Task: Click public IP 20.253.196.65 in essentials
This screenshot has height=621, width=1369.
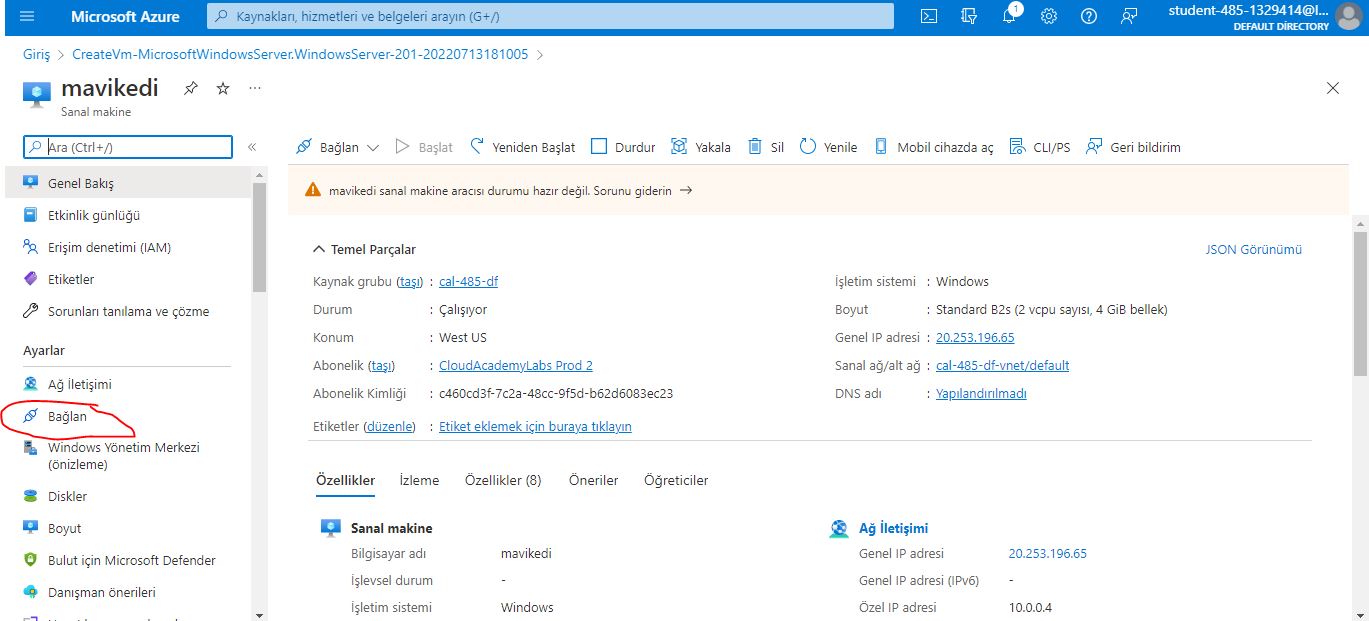Action: tap(975, 337)
